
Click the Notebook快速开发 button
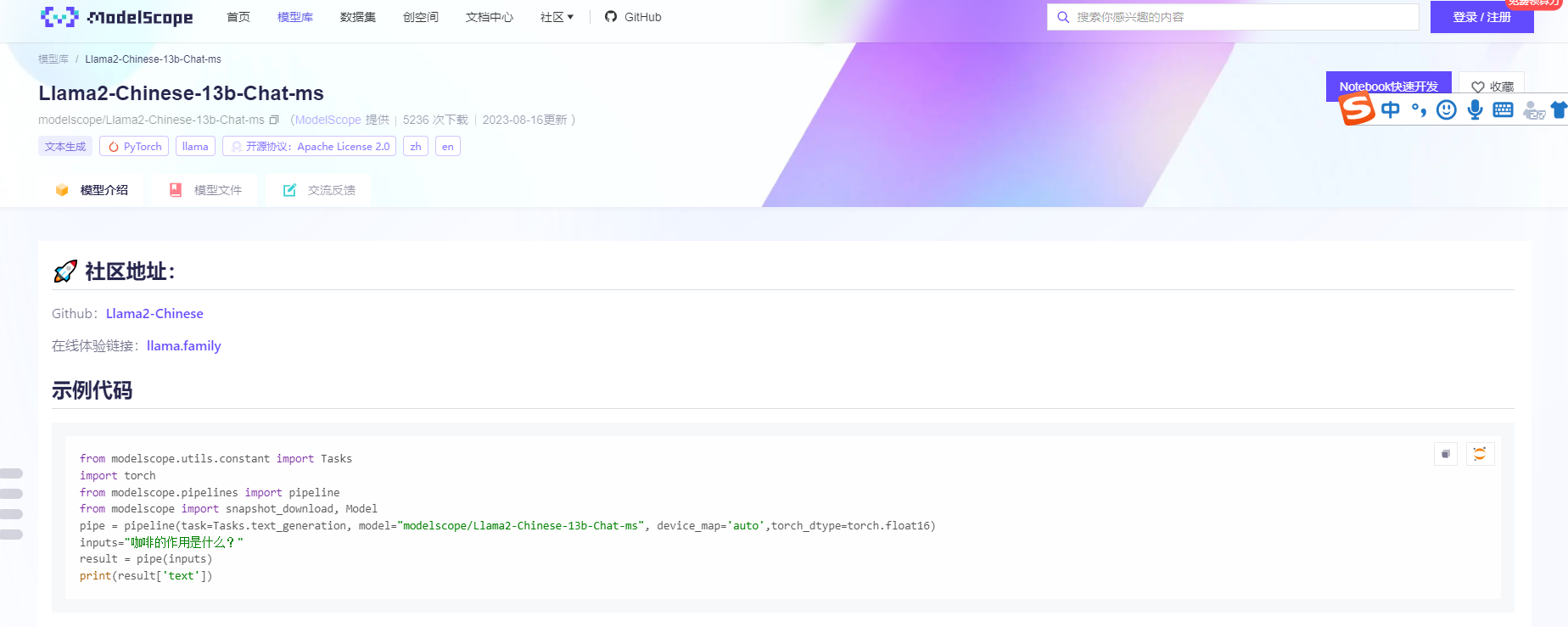point(1388,87)
